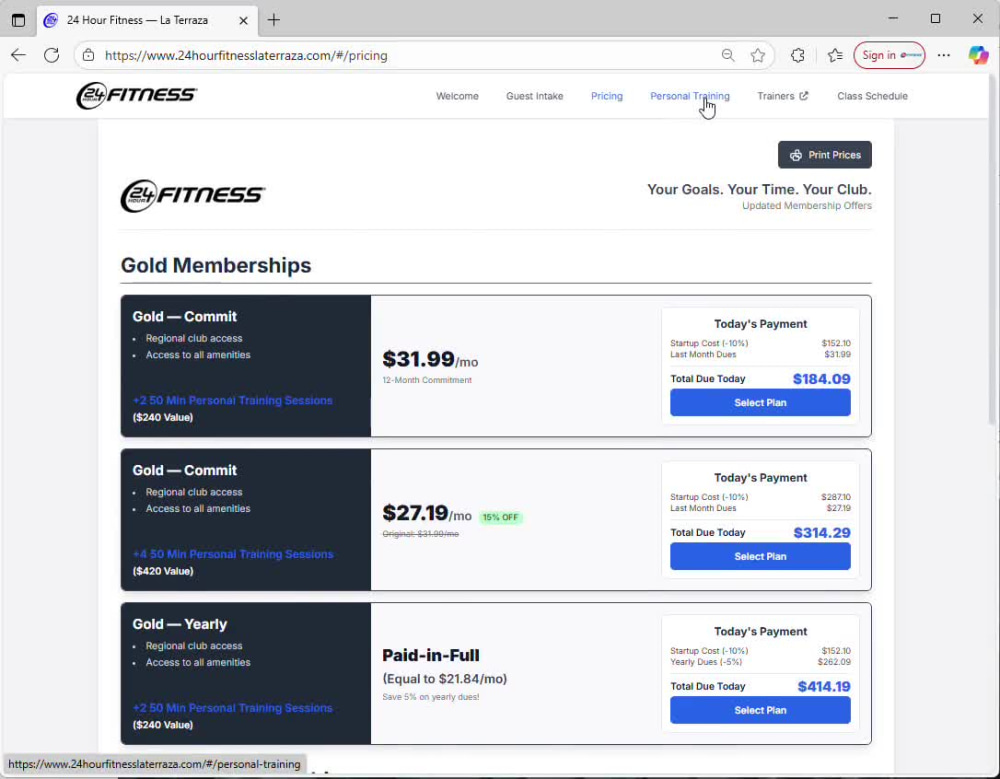Open a new tab with plus button
The height and width of the screenshot is (779, 1000).
(x=274, y=20)
